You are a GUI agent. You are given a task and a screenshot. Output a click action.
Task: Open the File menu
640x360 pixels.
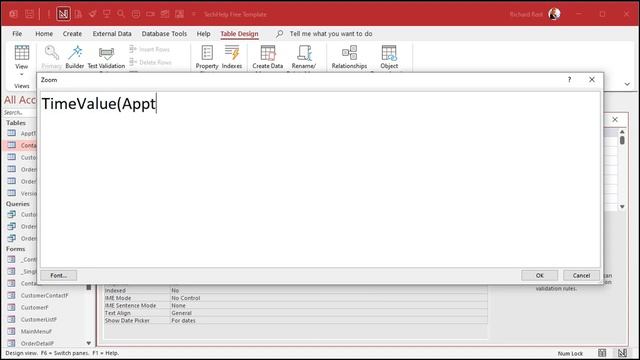pos(17,34)
